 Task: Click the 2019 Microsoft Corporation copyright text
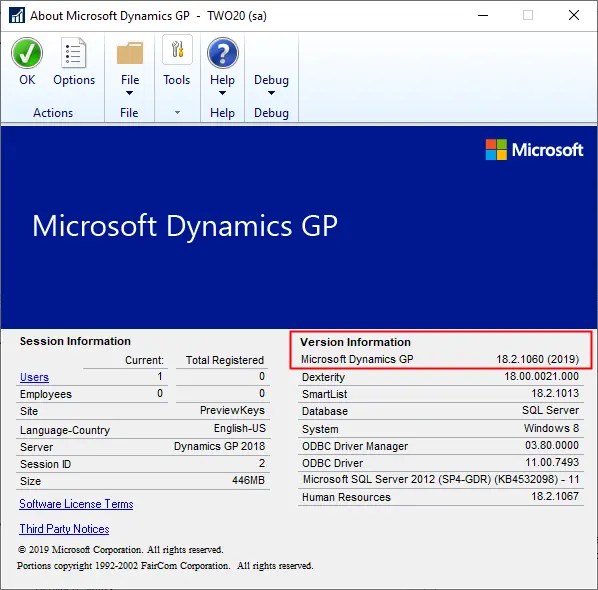pyautogui.click(x=121, y=550)
